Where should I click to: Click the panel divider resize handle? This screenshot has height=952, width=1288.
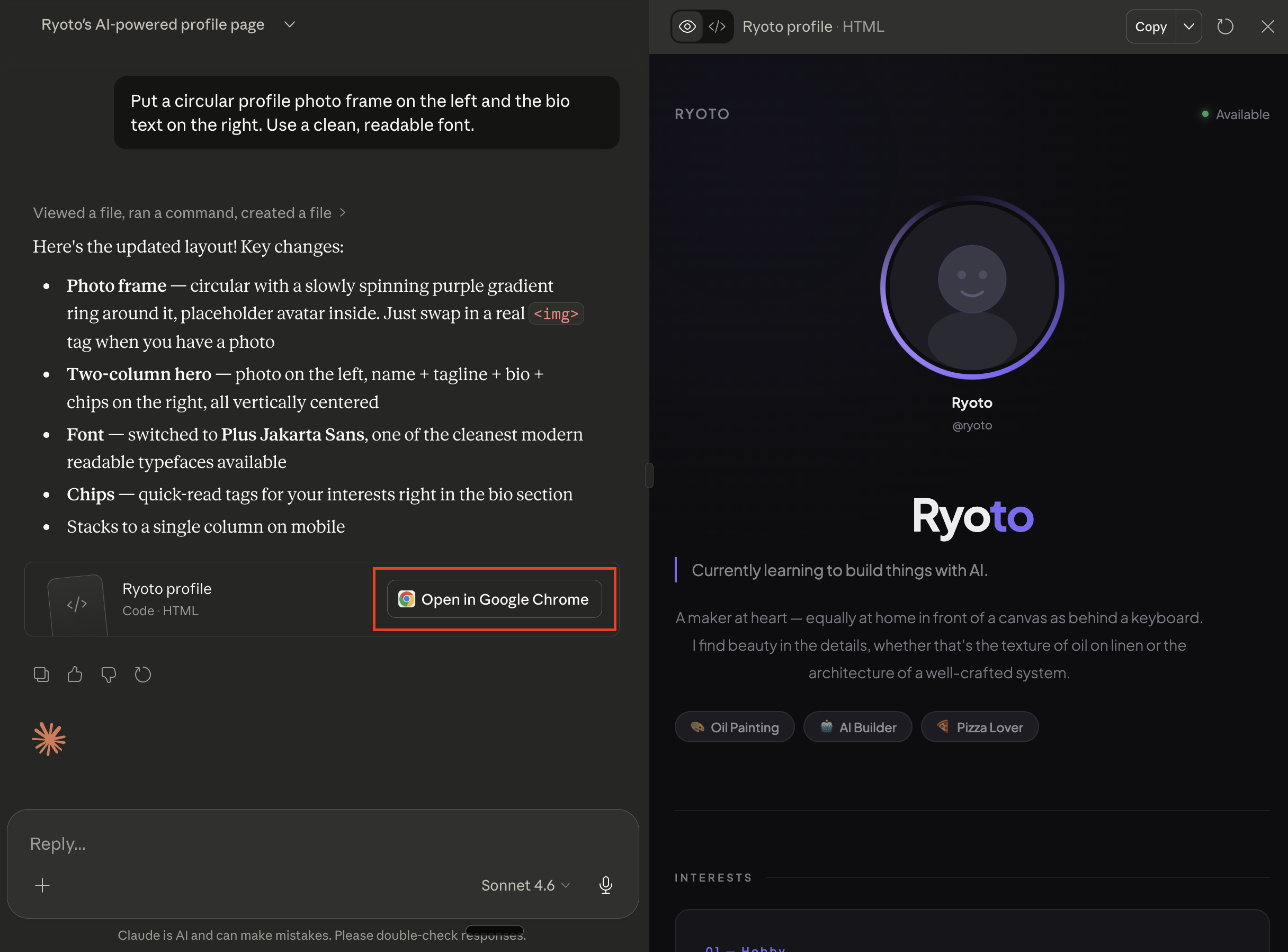coord(649,475)
